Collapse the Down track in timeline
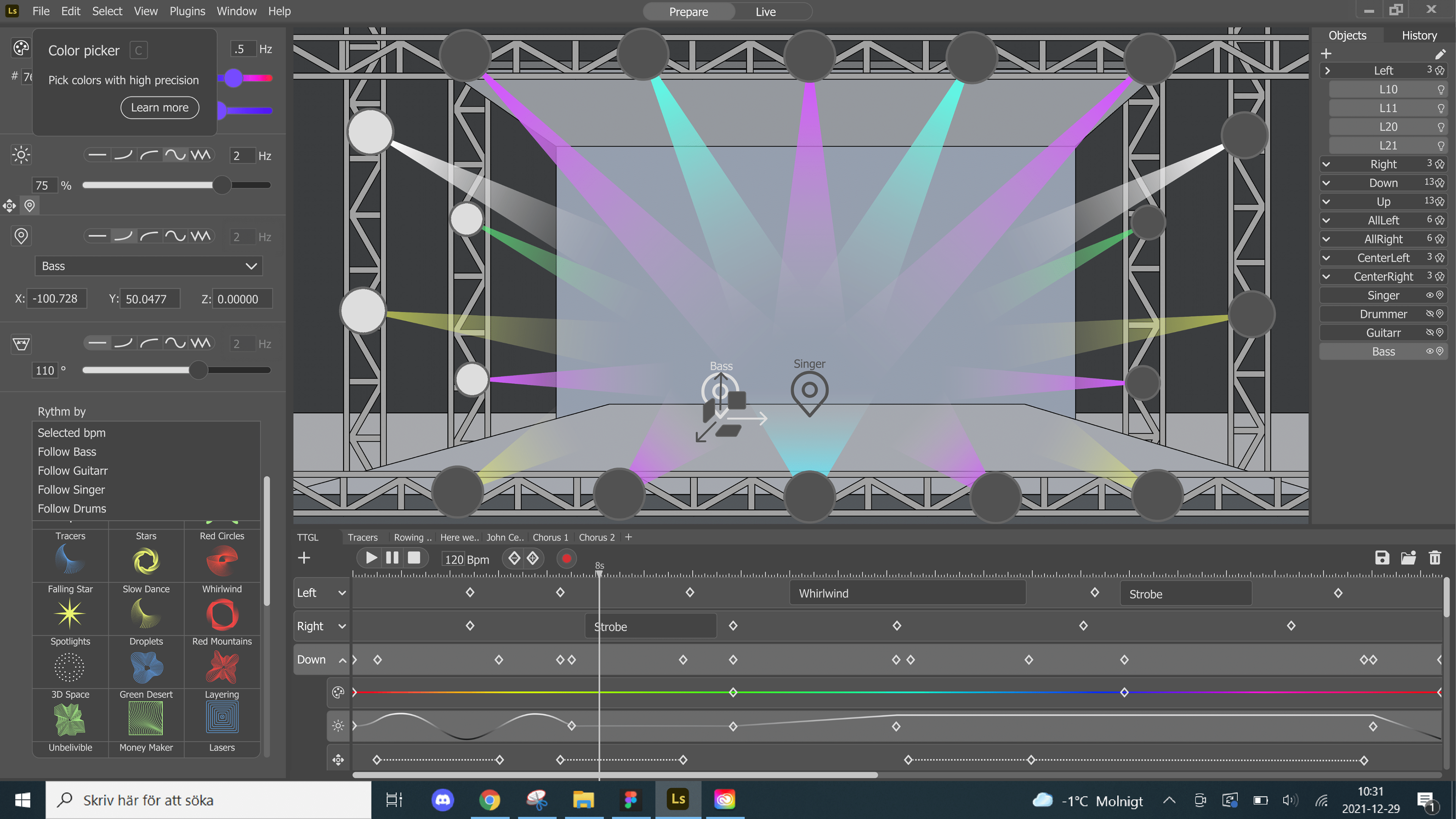Viewport: 1456px width, 819px height. click(x=342, y=660)
